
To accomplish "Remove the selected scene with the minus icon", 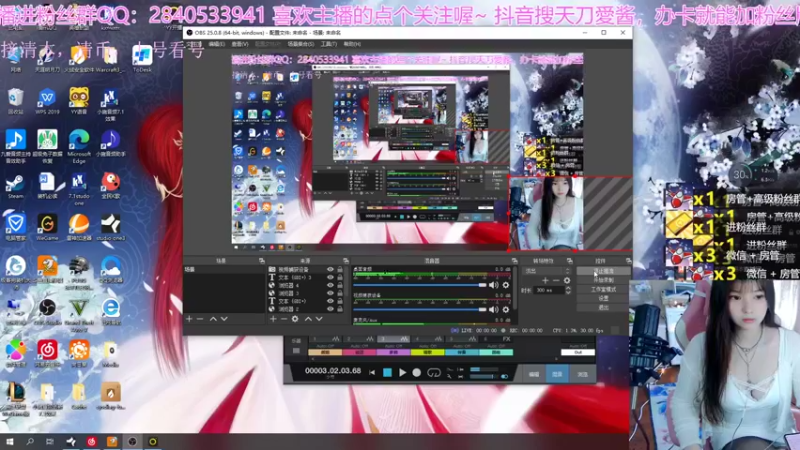I will coord(200,319).
